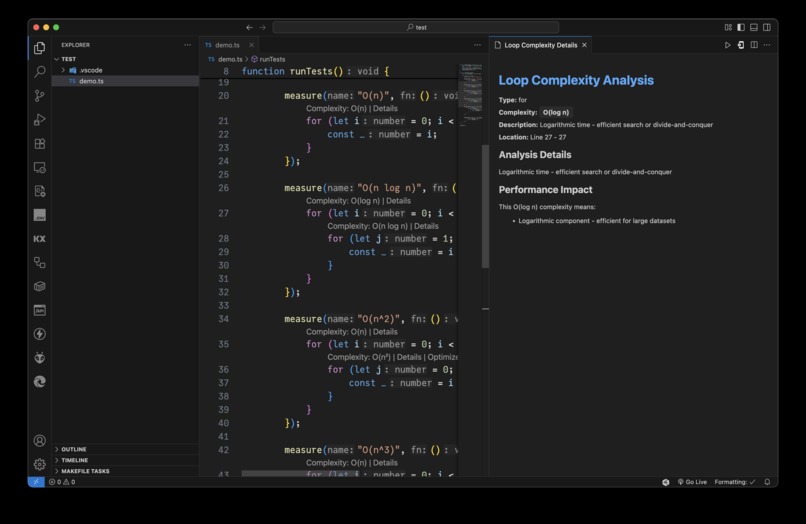Open the KX extension view
806x524 pixels.
click(x=40, y=239)
